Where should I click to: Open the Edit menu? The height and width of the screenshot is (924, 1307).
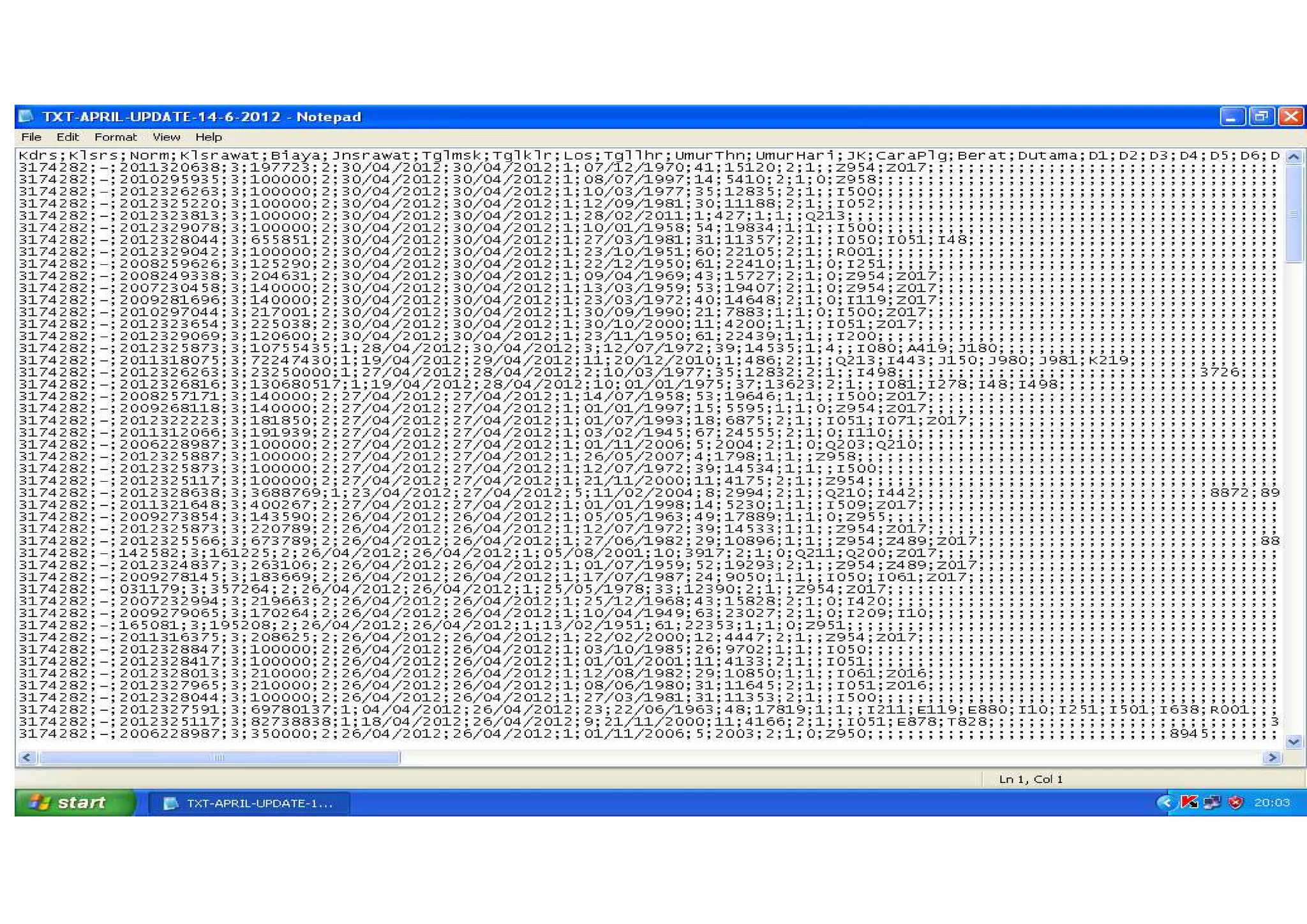pyautogui.click(x=67, y=137)
